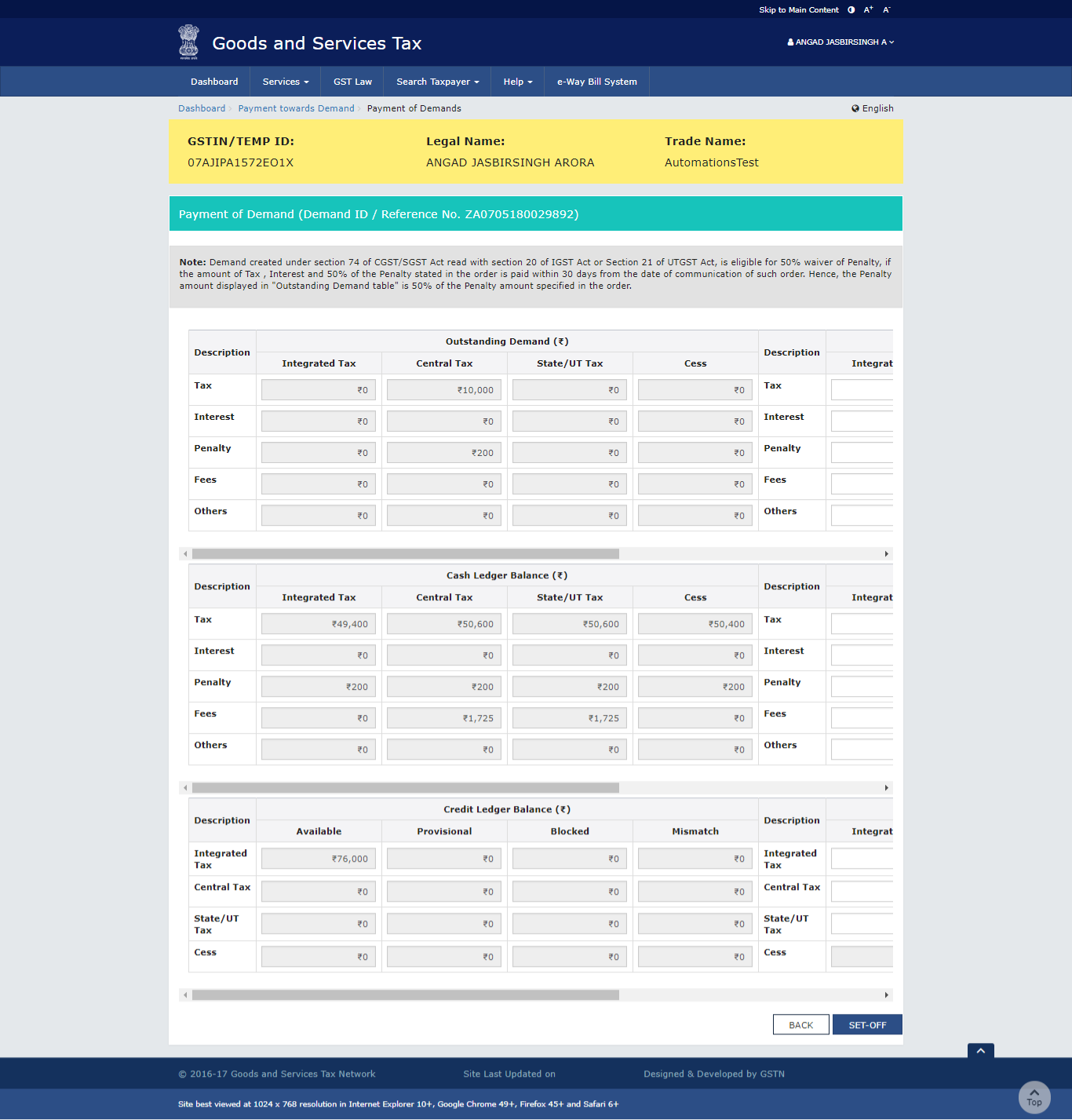Expand the ANGAD JASBIRSINGH A account dropdown
Image resolution: width=1072 pixels, height=1120 pixels.
(840, 42)
